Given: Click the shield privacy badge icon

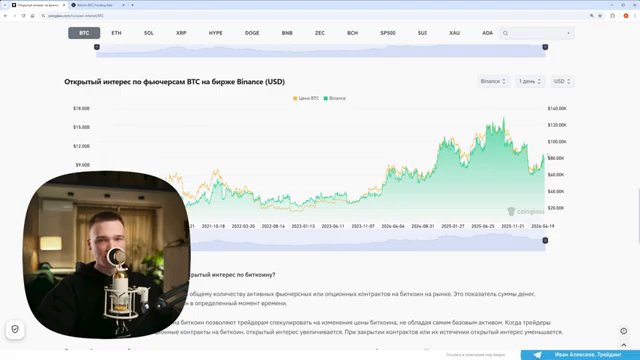Looking at the screenshot, I should 15,329.
